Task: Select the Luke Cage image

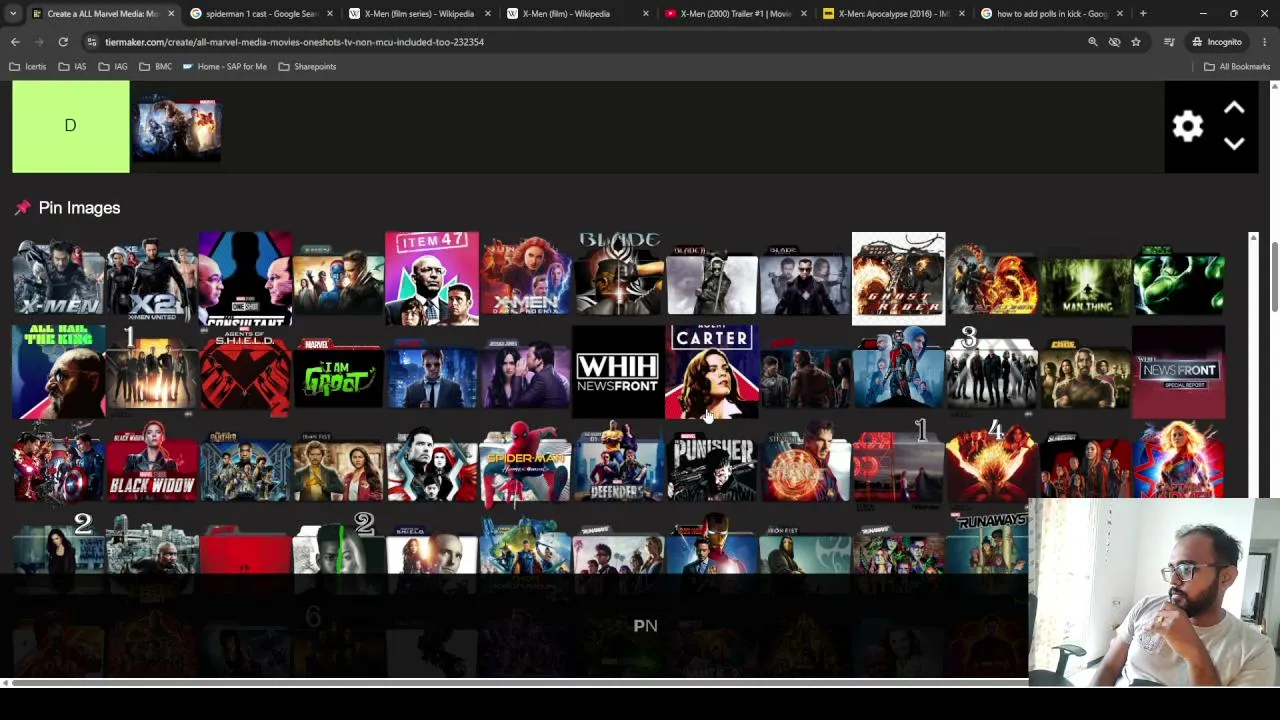Action: pyautogui.click(x=1085, y=372)
